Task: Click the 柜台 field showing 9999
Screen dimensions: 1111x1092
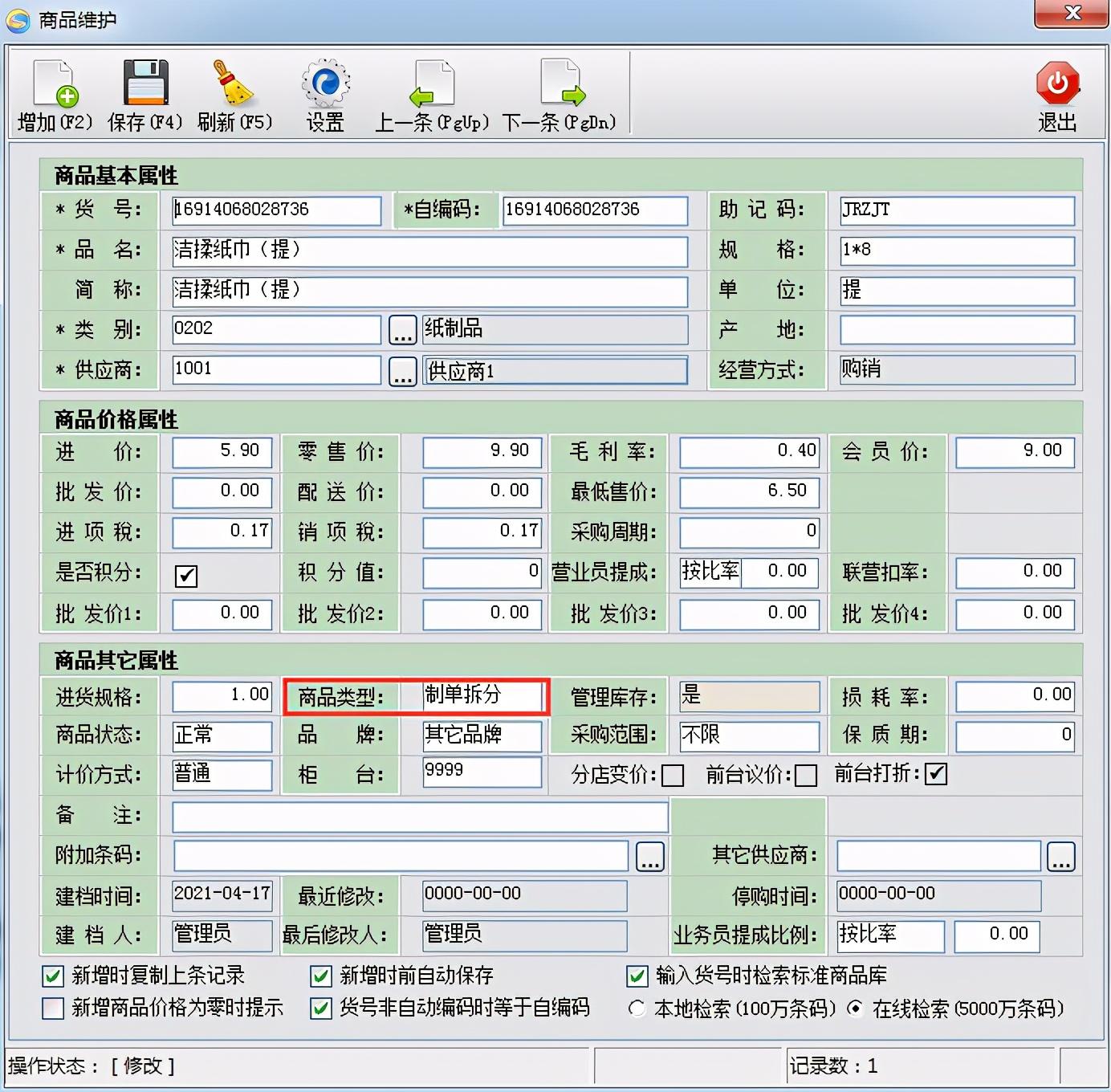Action: click(482, 771)
